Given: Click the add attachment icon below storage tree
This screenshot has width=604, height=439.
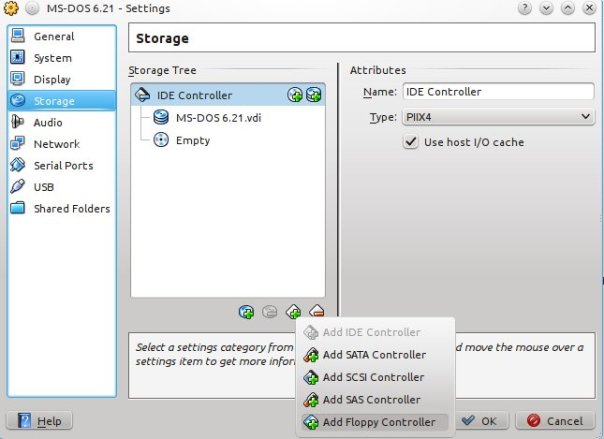Looking at the screenshot, I should tap(246, 311).
